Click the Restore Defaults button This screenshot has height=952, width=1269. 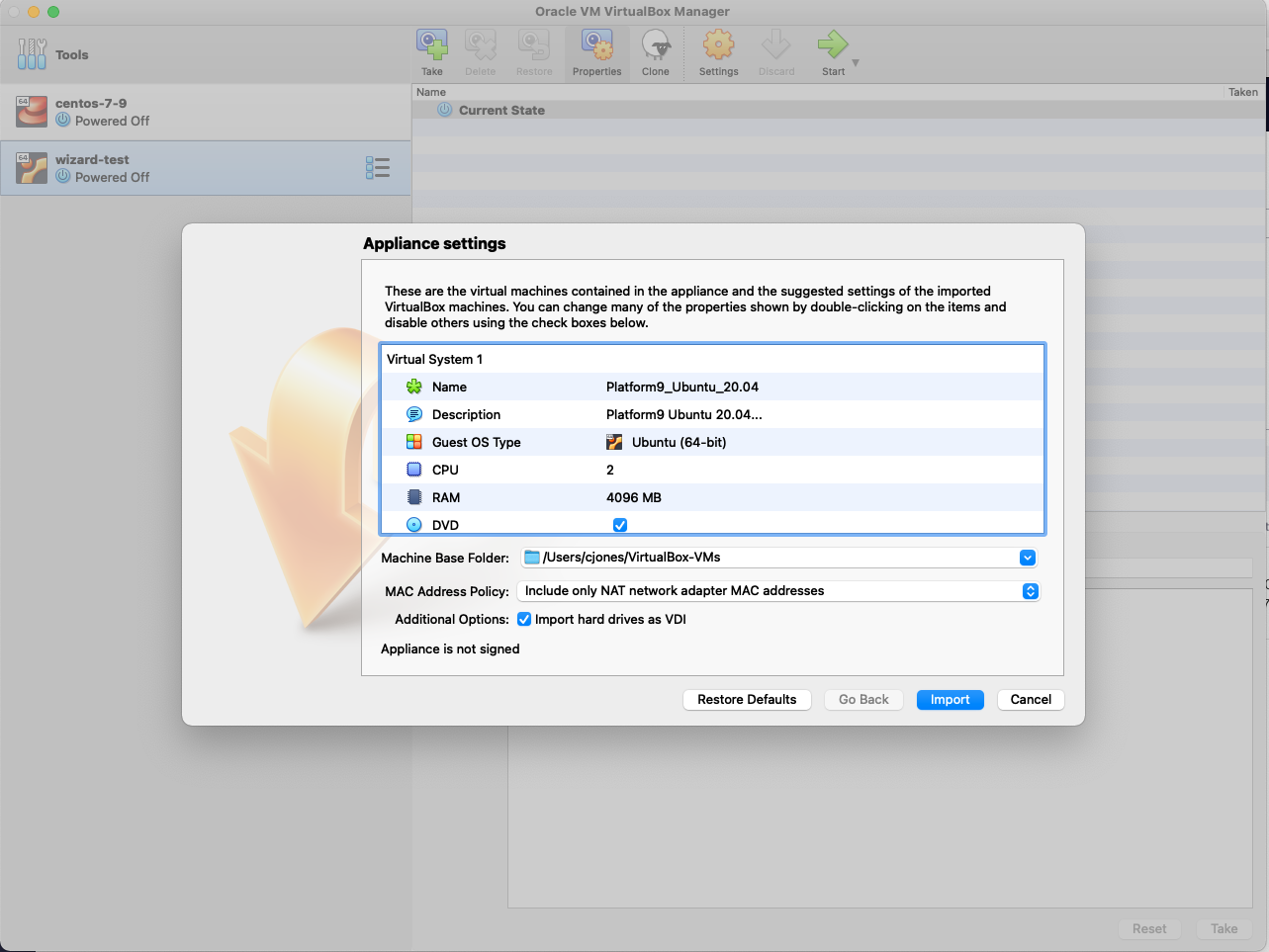point(747,700)
